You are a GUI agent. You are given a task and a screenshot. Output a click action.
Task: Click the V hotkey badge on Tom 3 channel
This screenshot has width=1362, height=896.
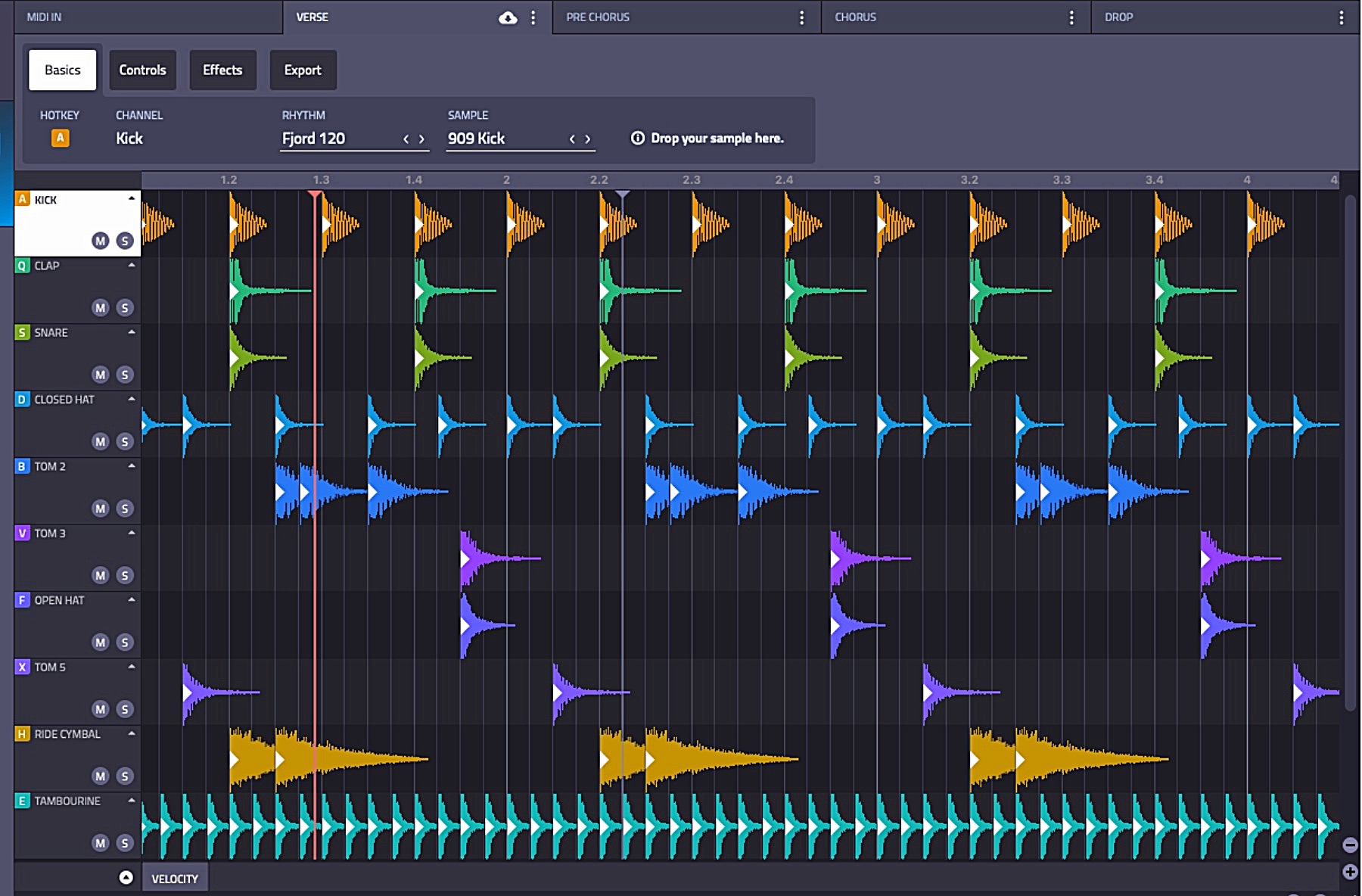[x=22, y=534]
